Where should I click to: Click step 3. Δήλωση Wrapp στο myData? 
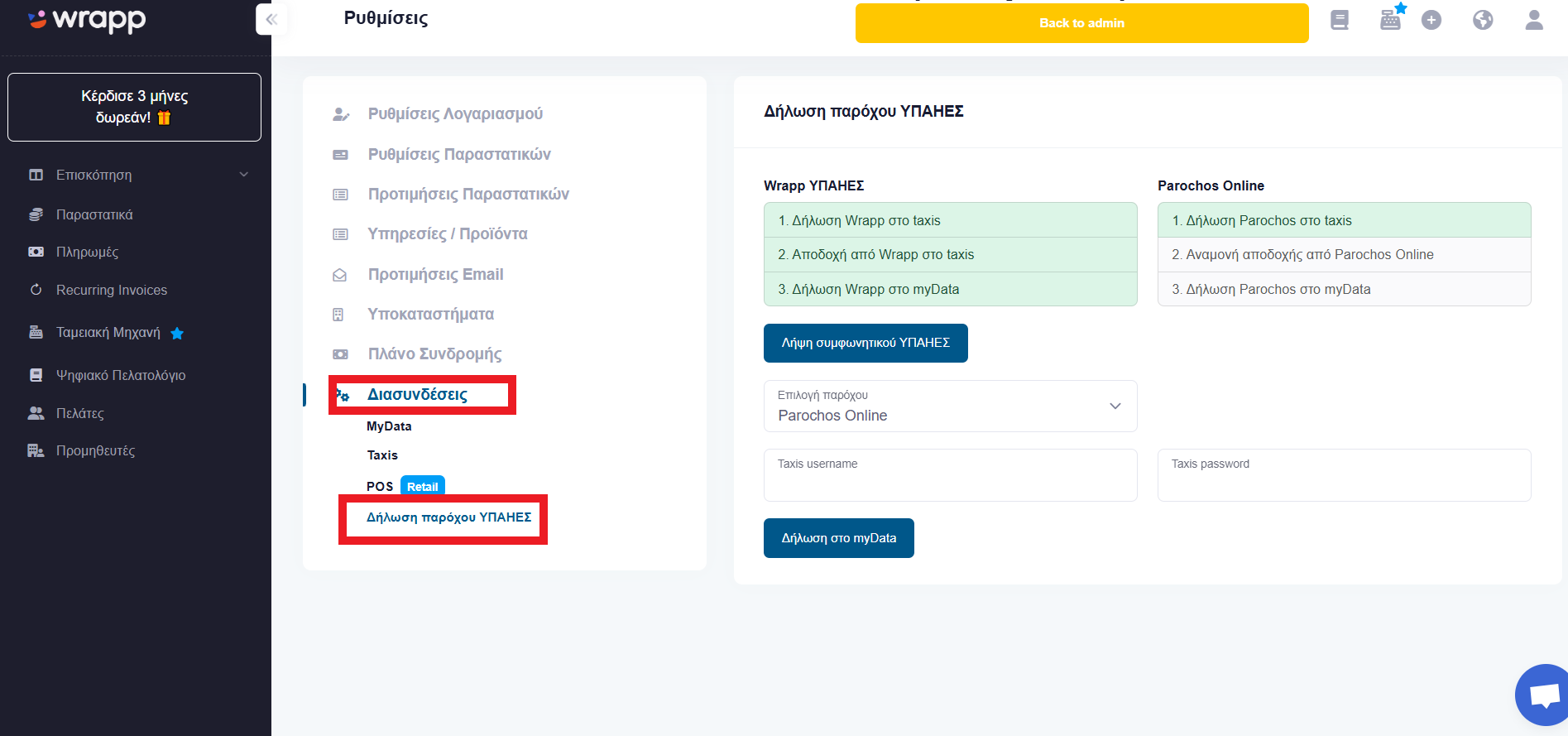(951, 289)
